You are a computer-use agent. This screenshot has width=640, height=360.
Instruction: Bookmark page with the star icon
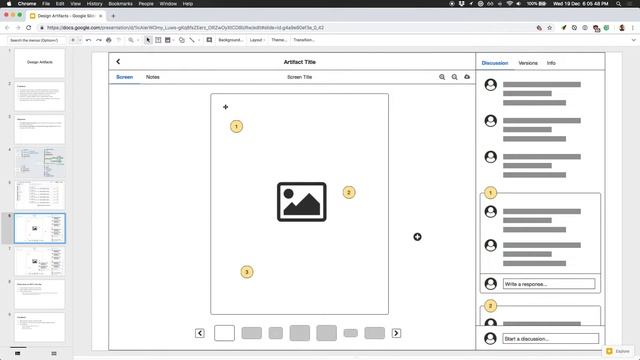point(549,28)
